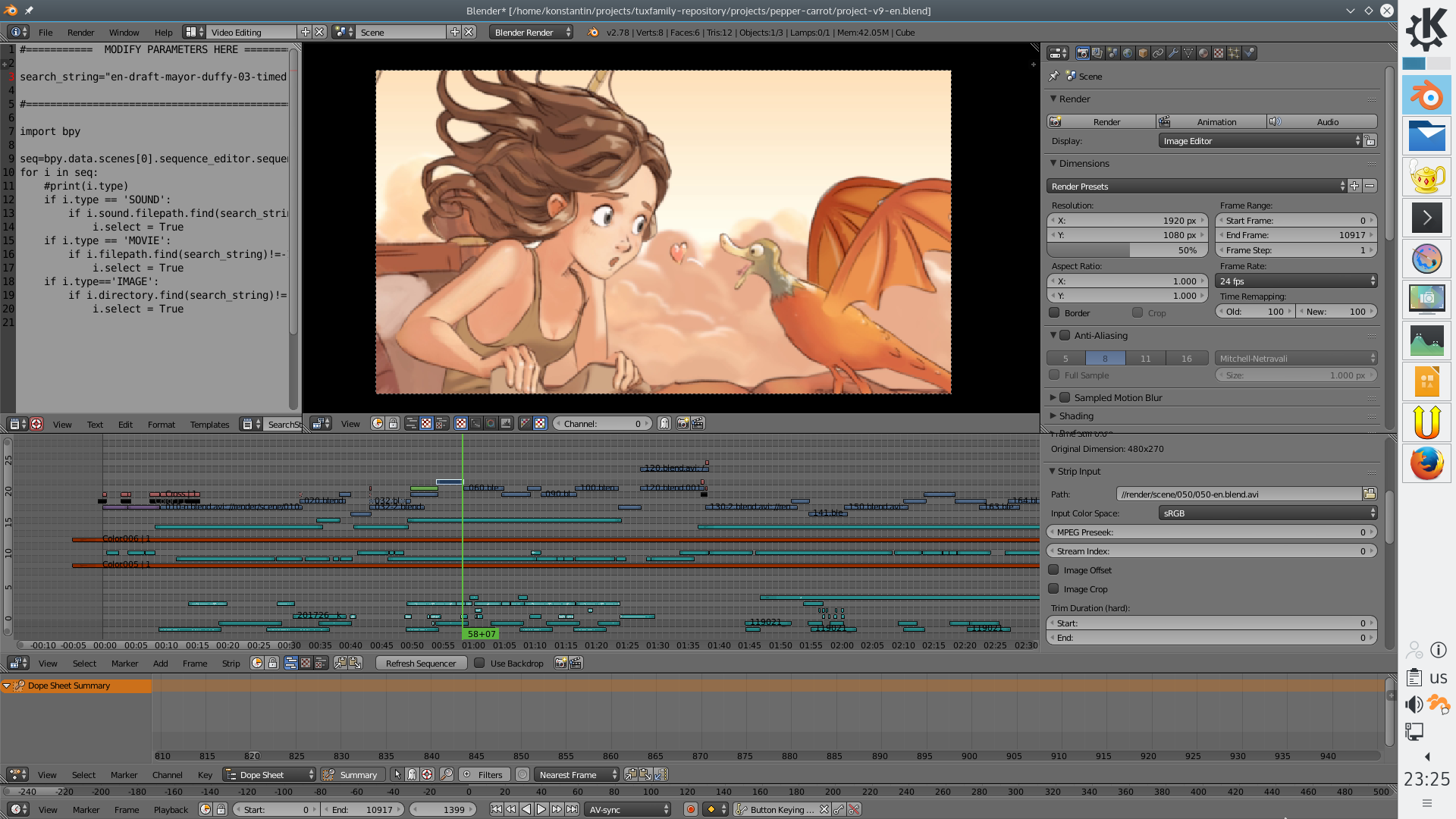Open the Object properties tab (cube icon)
Image resolution: width=1456 pixels, height=819 pixels.
point(1143,53)
